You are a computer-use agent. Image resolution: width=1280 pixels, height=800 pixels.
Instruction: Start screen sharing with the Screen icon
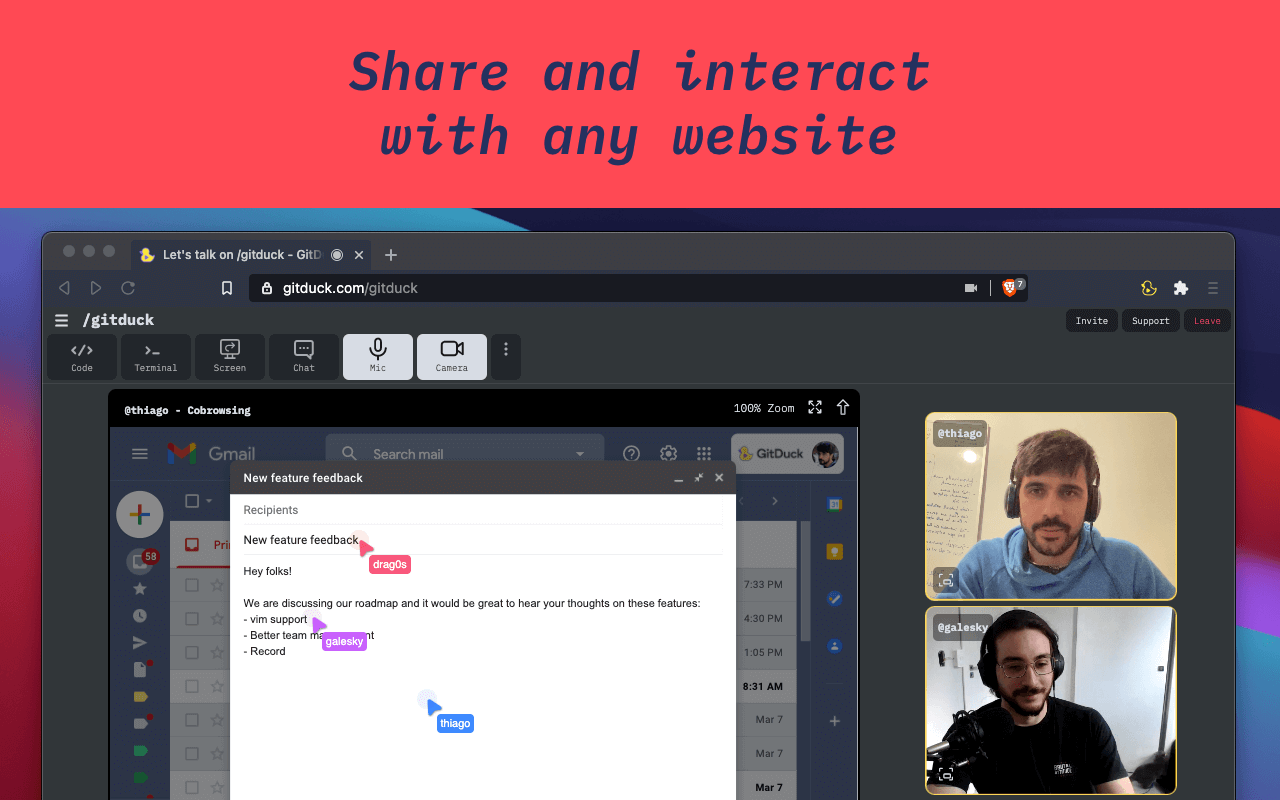229,357
